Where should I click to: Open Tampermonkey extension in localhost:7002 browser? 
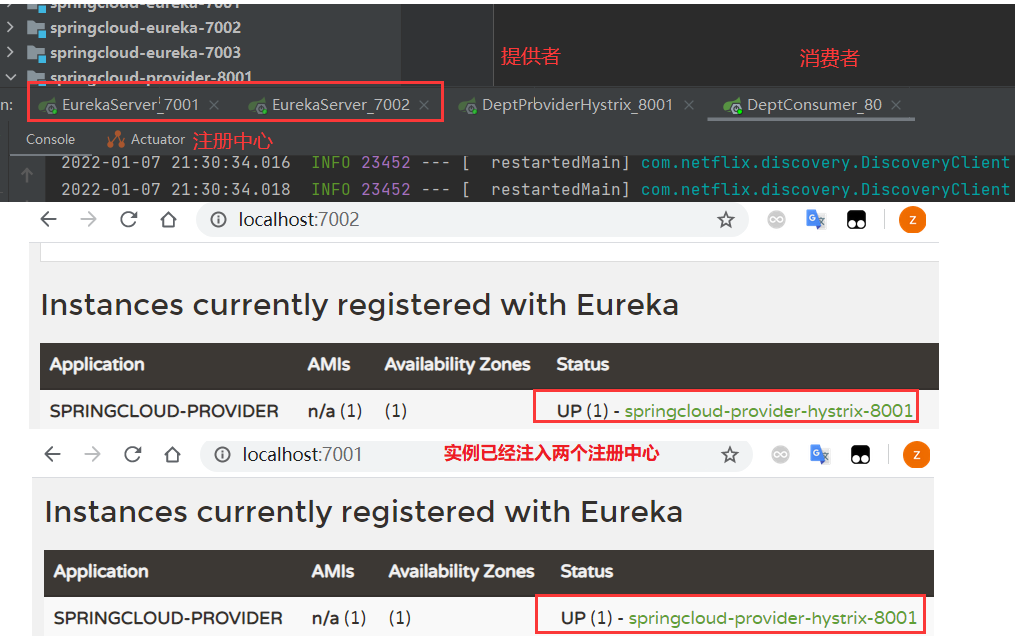(856, 220)
